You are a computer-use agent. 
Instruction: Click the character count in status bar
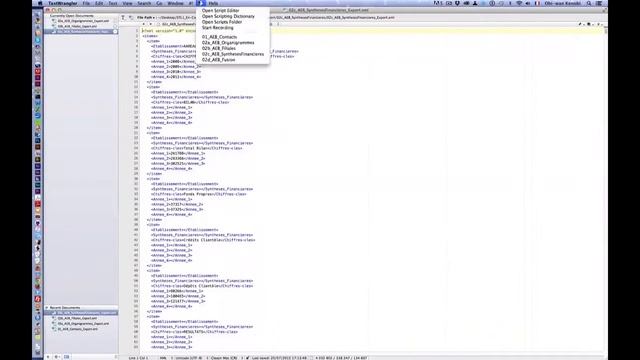(341, 358)
